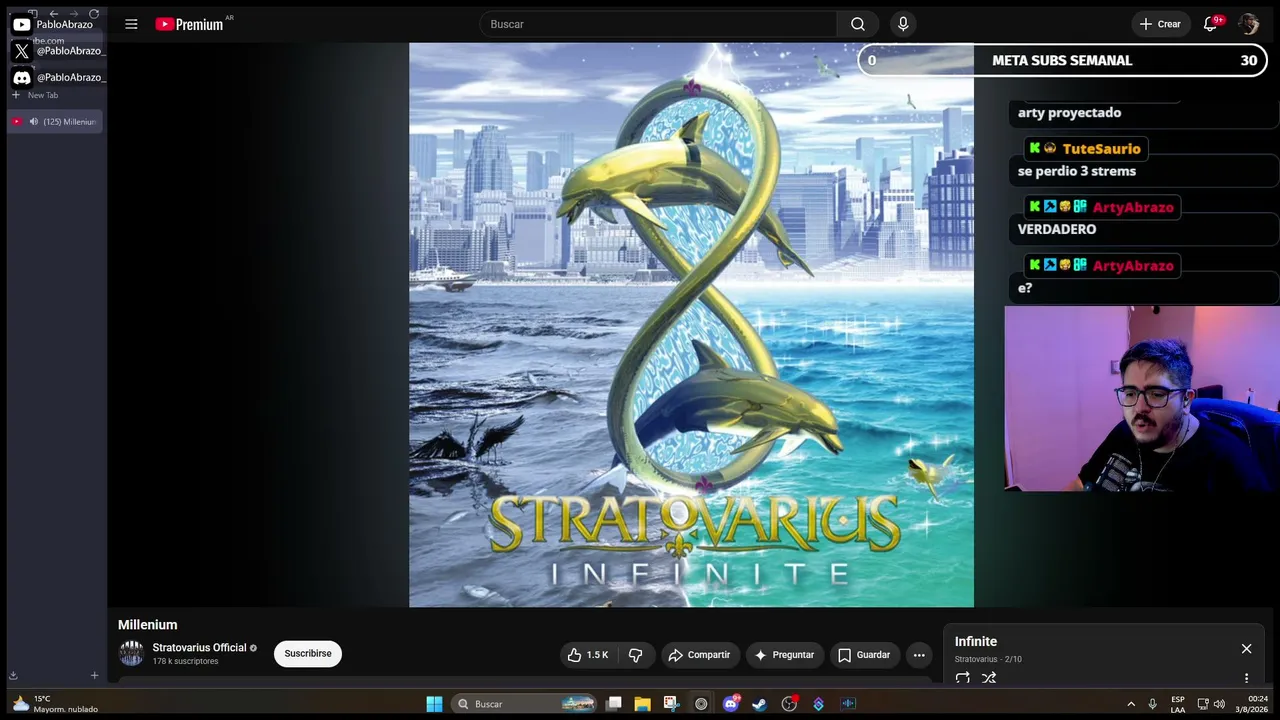Click the Buscar search field on YouTube
The width and height of the screenshot is (1280, 720).
(658, 24)
